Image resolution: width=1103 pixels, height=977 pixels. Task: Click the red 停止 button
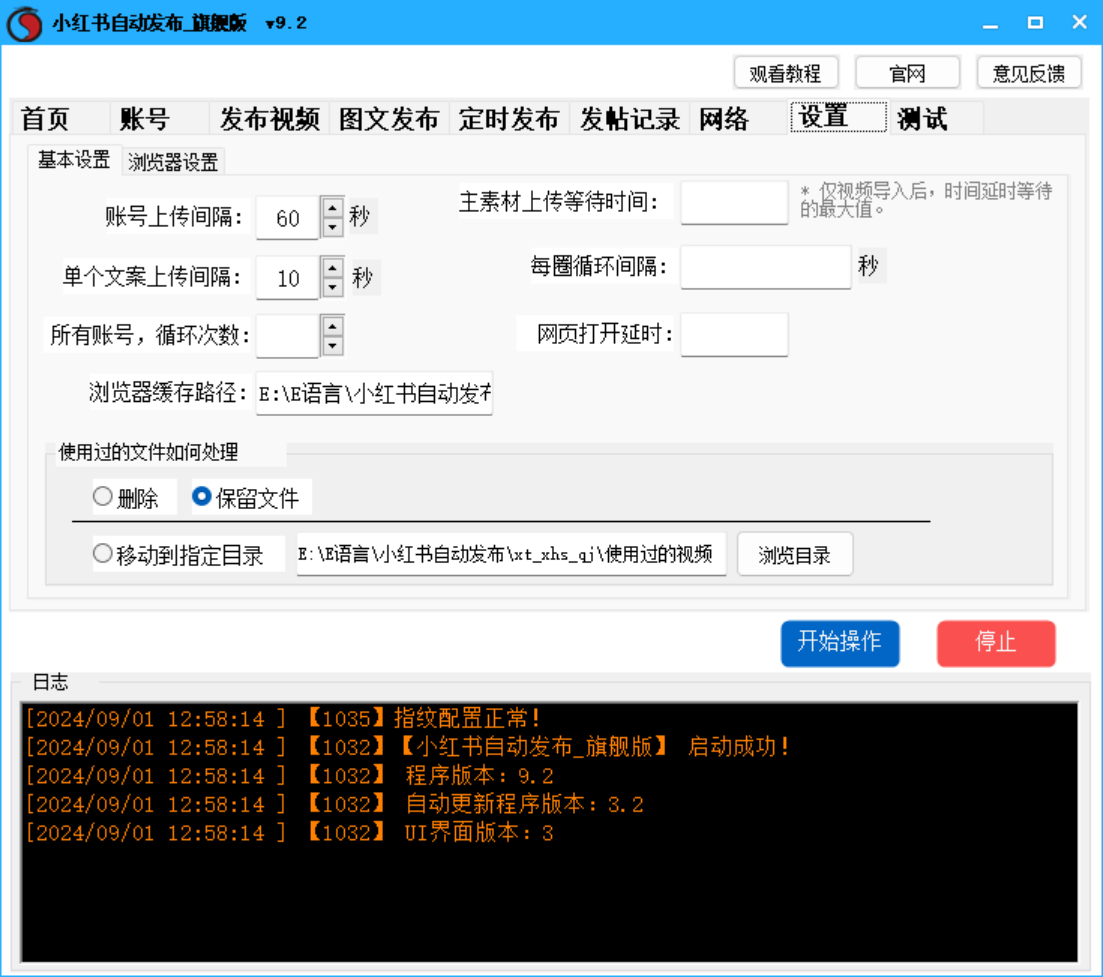click(x=996, y=643)
